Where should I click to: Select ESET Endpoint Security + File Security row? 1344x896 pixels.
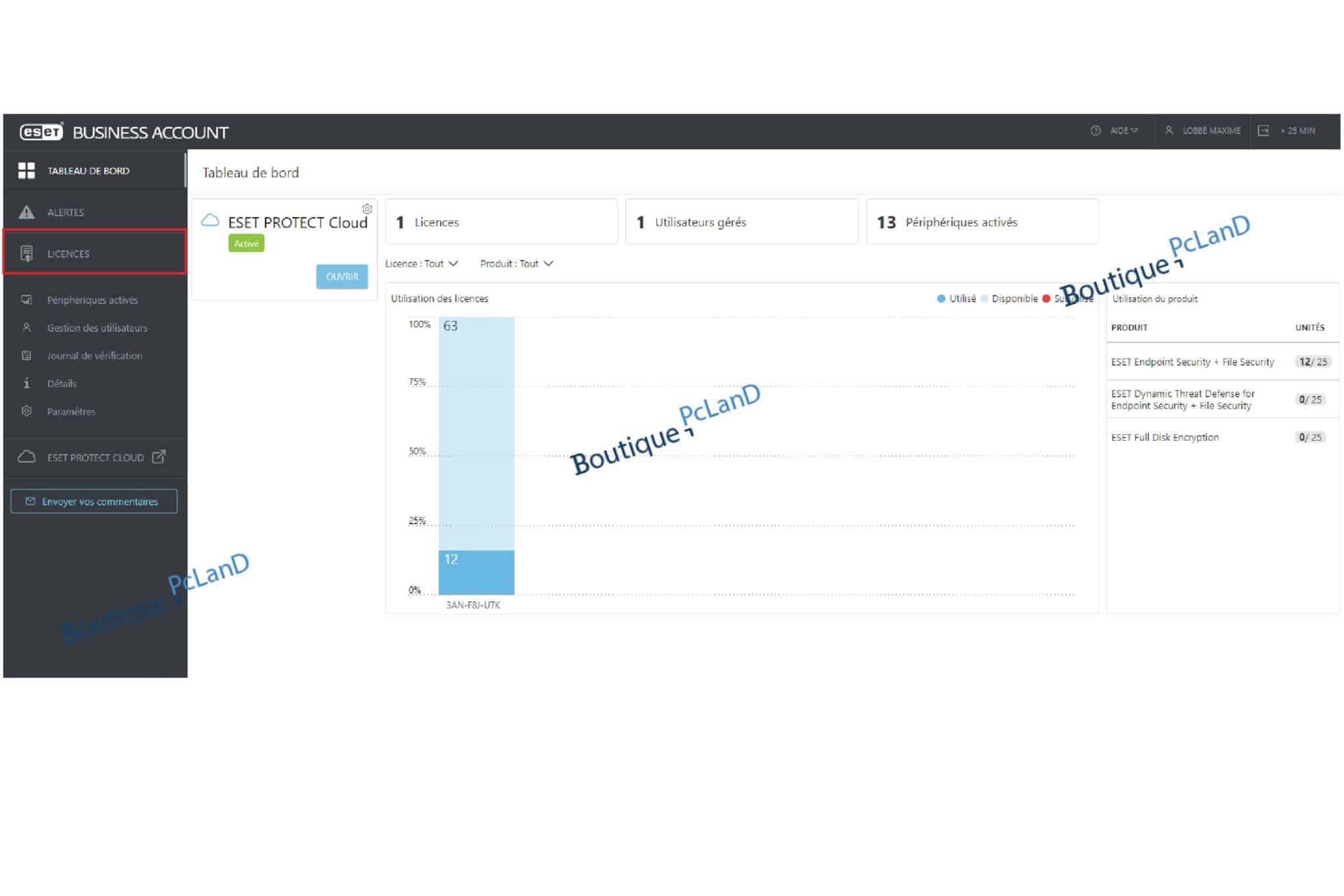point(1222,361)
